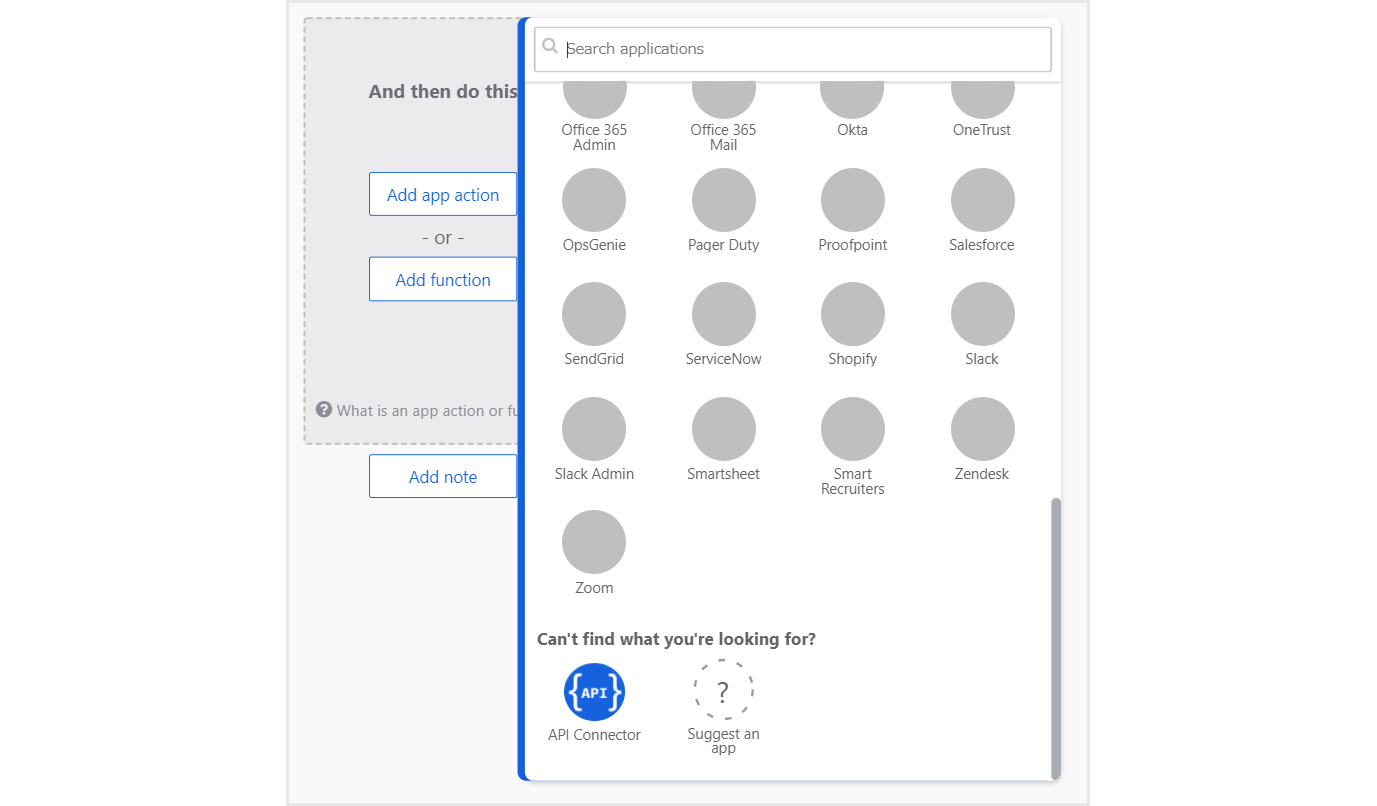
Task: Select the Office 365 Mail application
Action: click(x=723, y=100)
